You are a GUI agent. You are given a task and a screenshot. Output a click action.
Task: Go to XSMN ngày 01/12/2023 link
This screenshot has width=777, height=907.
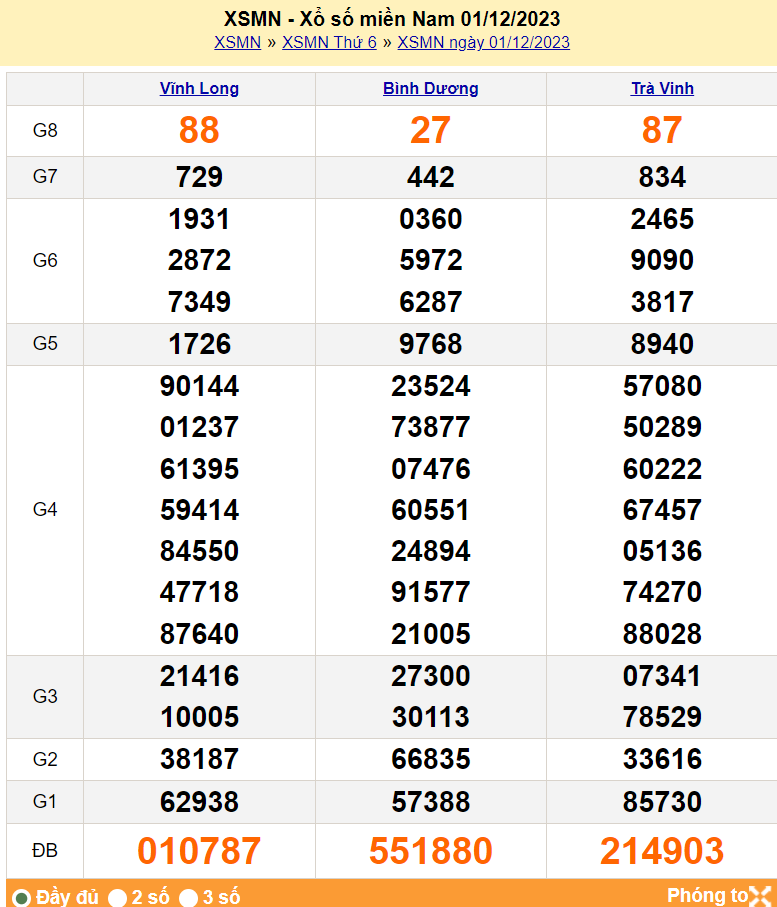pyautogui.click(x=483, y=42)
